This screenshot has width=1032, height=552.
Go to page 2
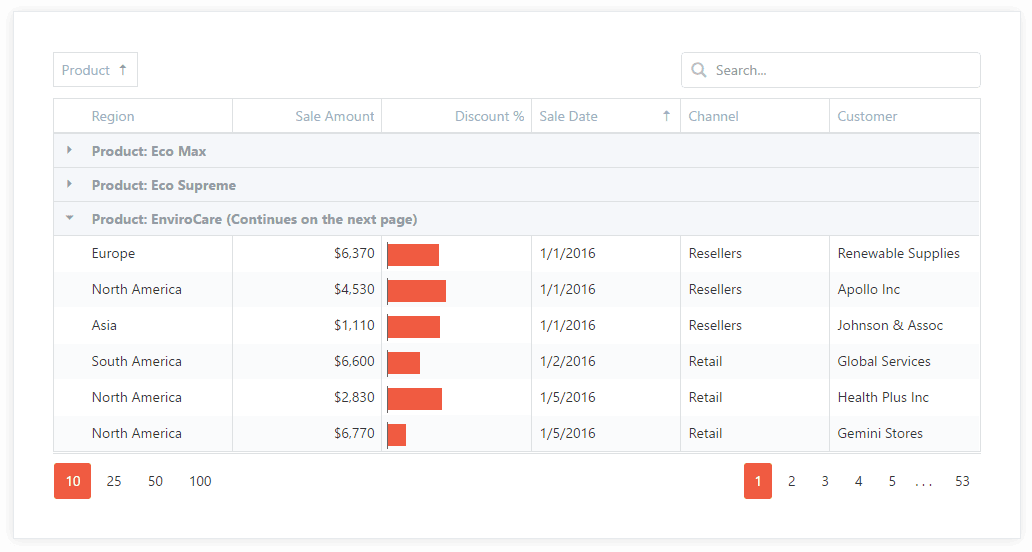(791, 481)
